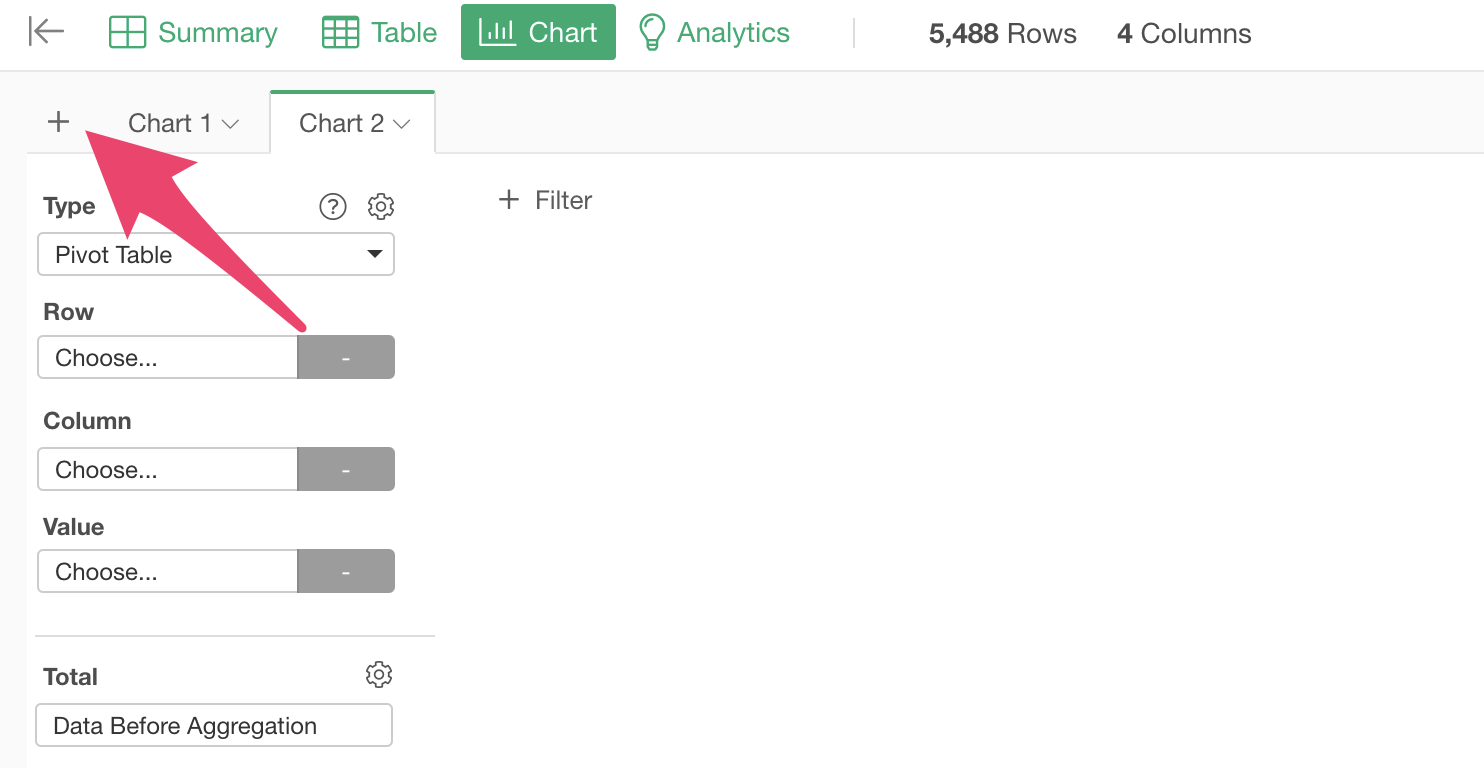Switch to the Chart 1 tab
This screenshot has height=768, width=1484.
pos(170,123)
